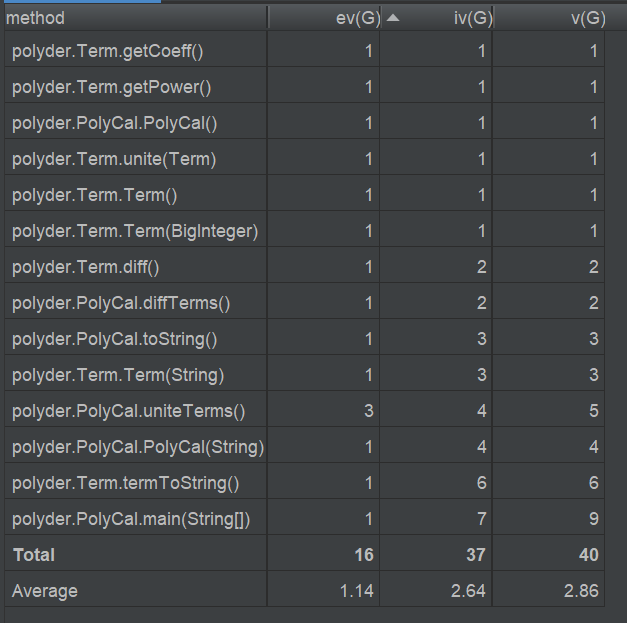Select the polyder.Term.unite(Term) row
The image size is (627, 623).
click(x=304, y=159)
